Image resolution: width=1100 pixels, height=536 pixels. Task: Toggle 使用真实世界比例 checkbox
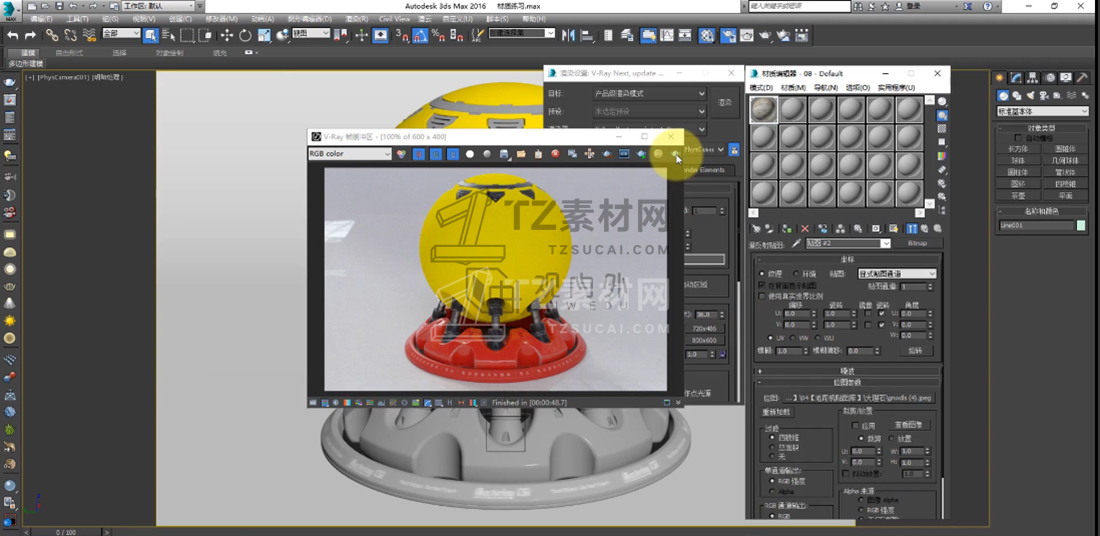[762, 296]
